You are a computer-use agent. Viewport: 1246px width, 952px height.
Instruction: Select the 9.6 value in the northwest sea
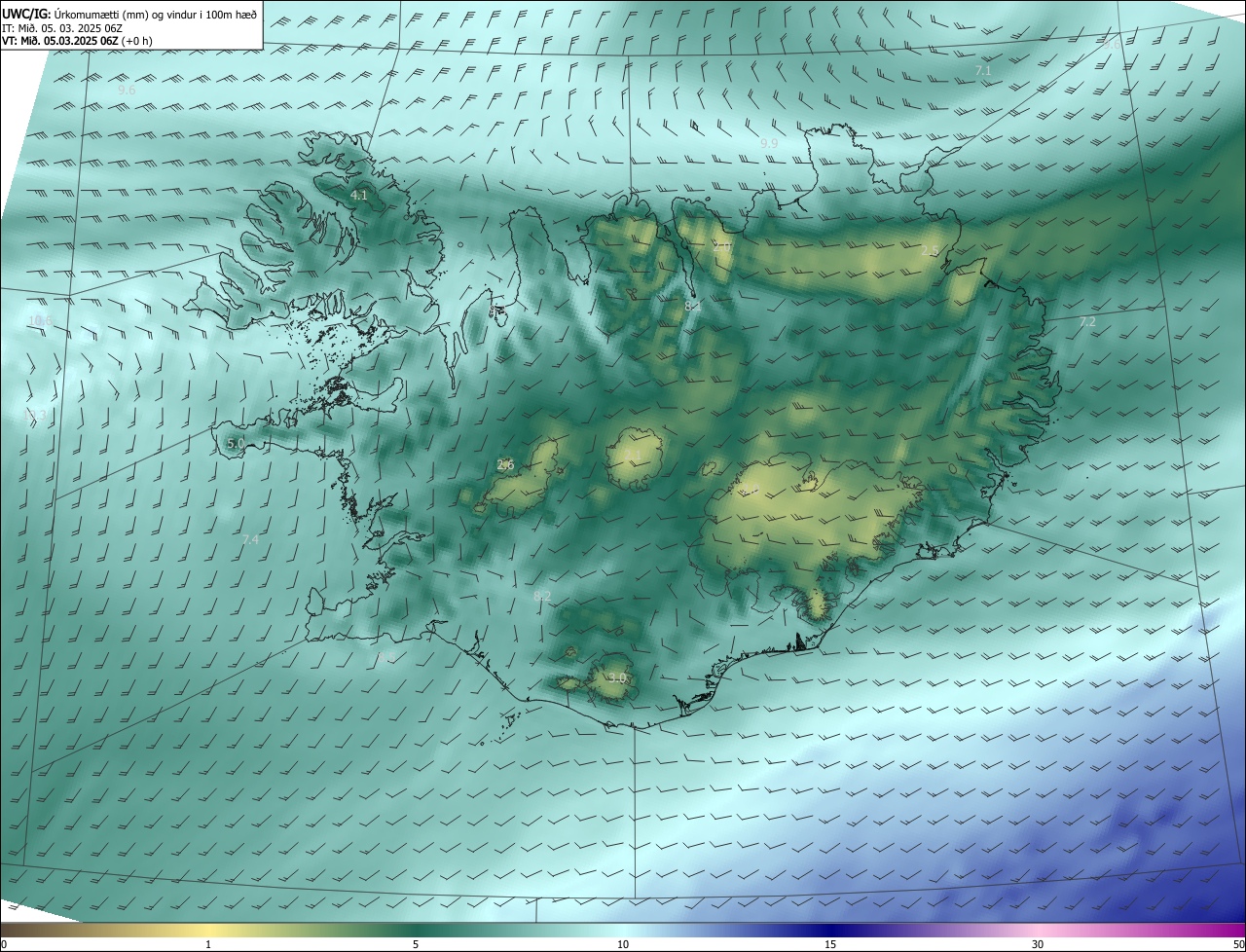pos(127,90)
